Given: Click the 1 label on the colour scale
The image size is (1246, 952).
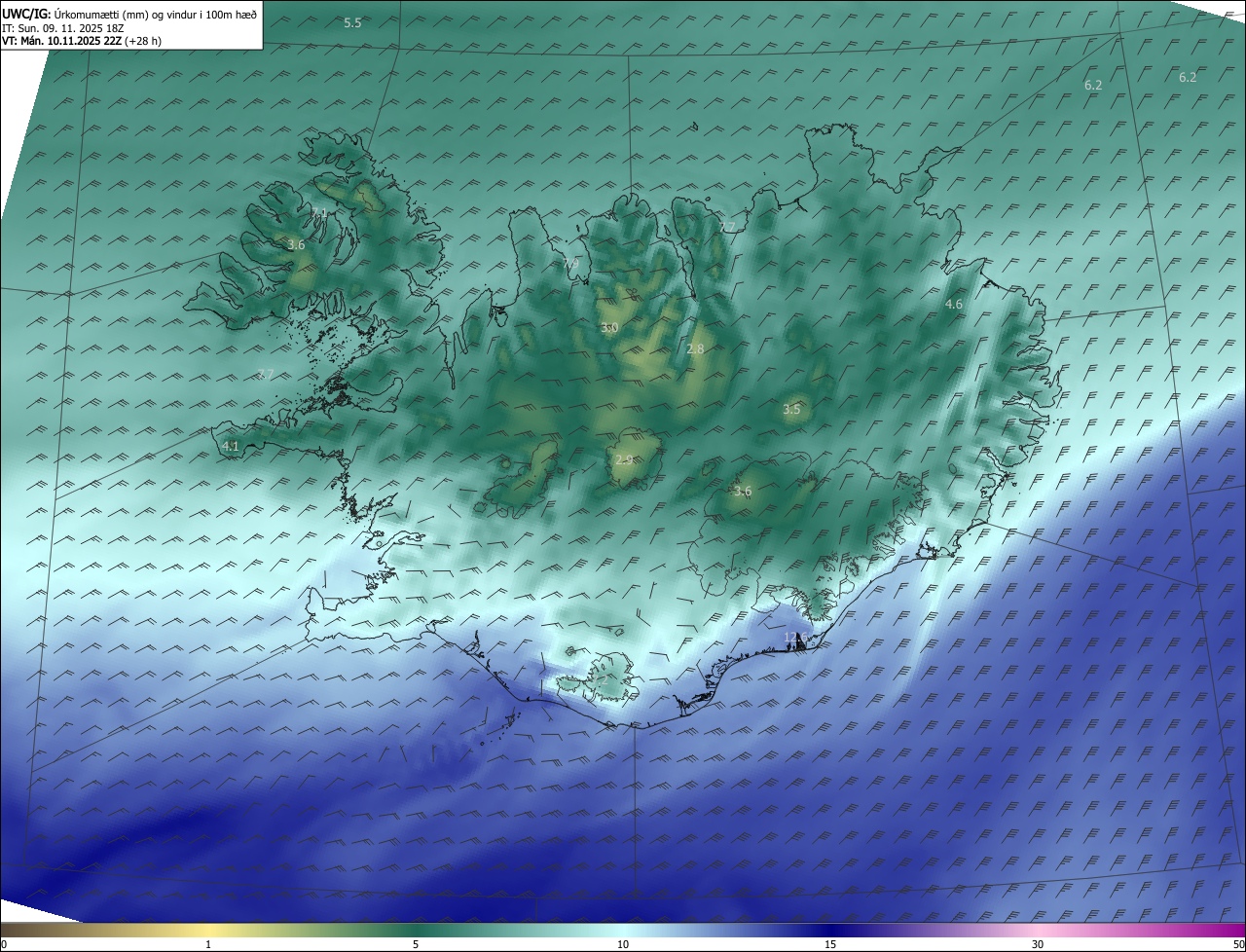Looking at the screenshot, I should [x=208, y=944].
